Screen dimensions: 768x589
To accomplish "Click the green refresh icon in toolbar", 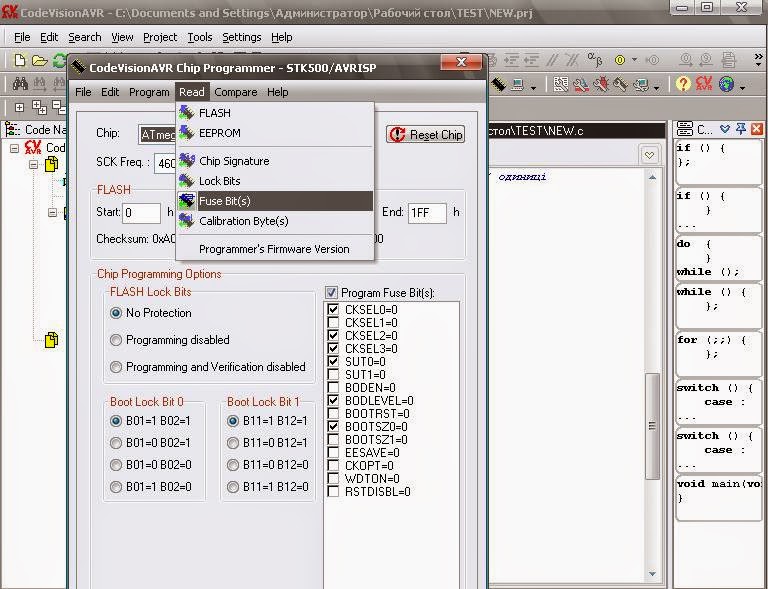I will click(59, 61).
